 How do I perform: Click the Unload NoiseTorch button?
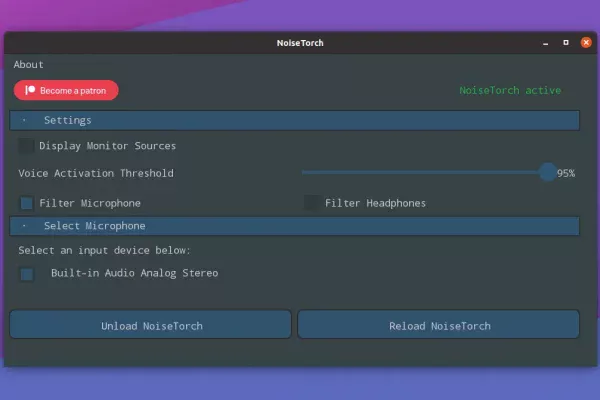pyautogui.click(x=150, y=325)
